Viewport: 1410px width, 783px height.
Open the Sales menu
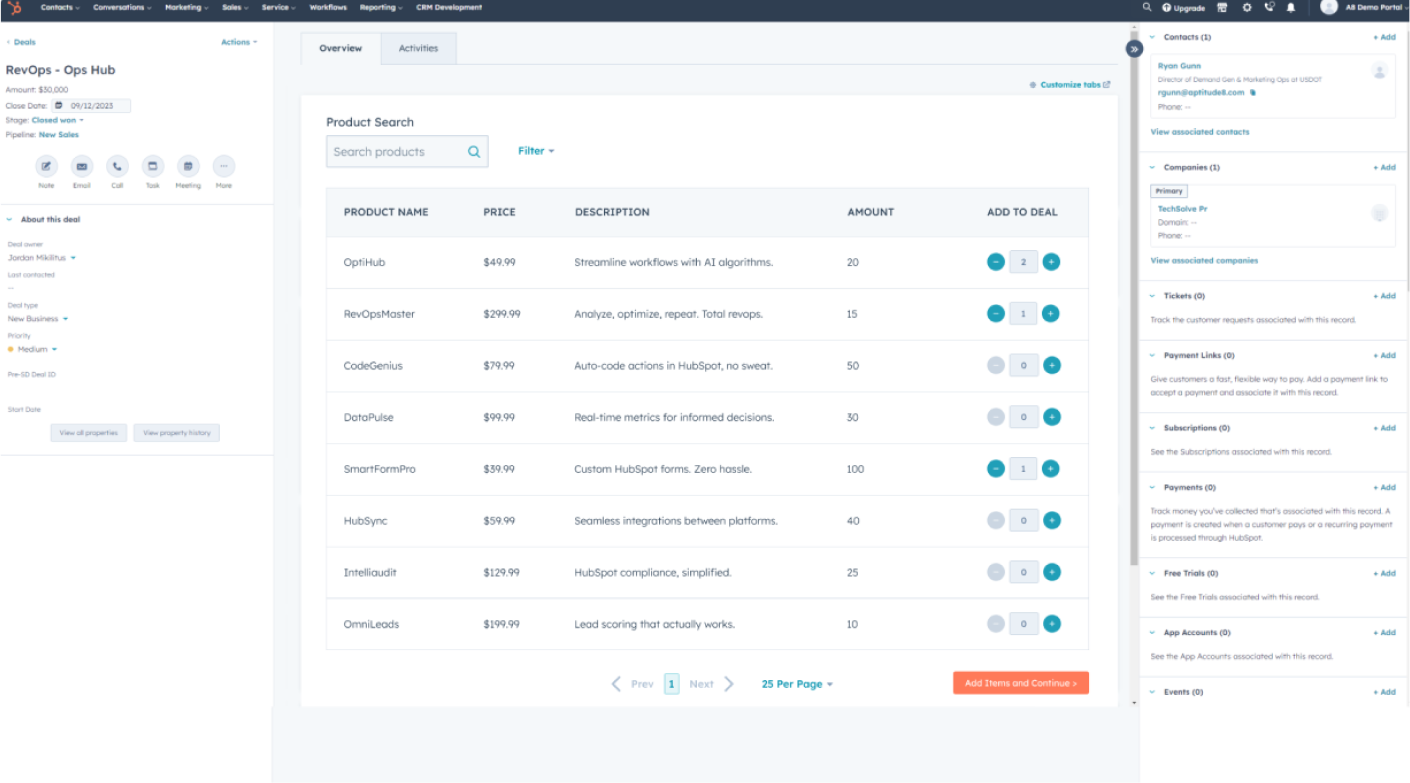[235, 7]
